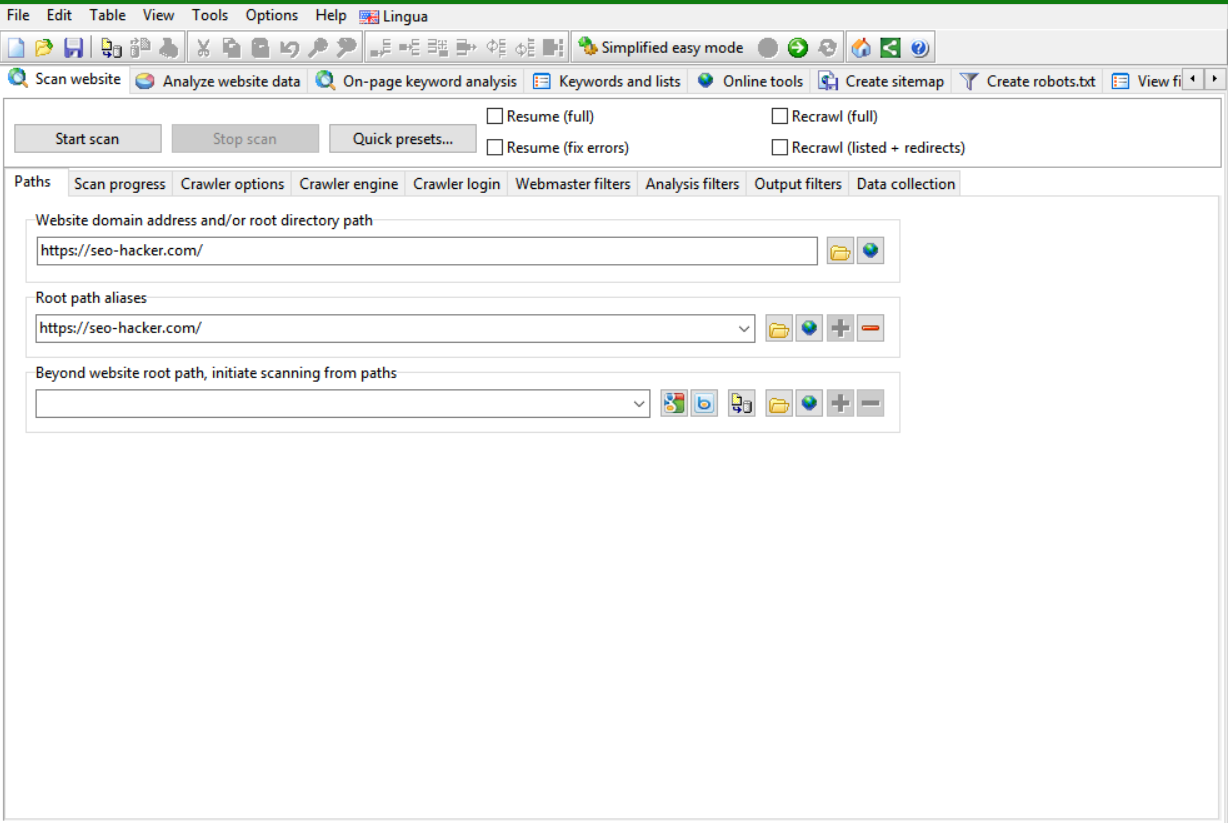Viewport: 1228px width, 823px height.
Task: Click the Bing icon beside scanning paths
Action: (x=704, y=404)
